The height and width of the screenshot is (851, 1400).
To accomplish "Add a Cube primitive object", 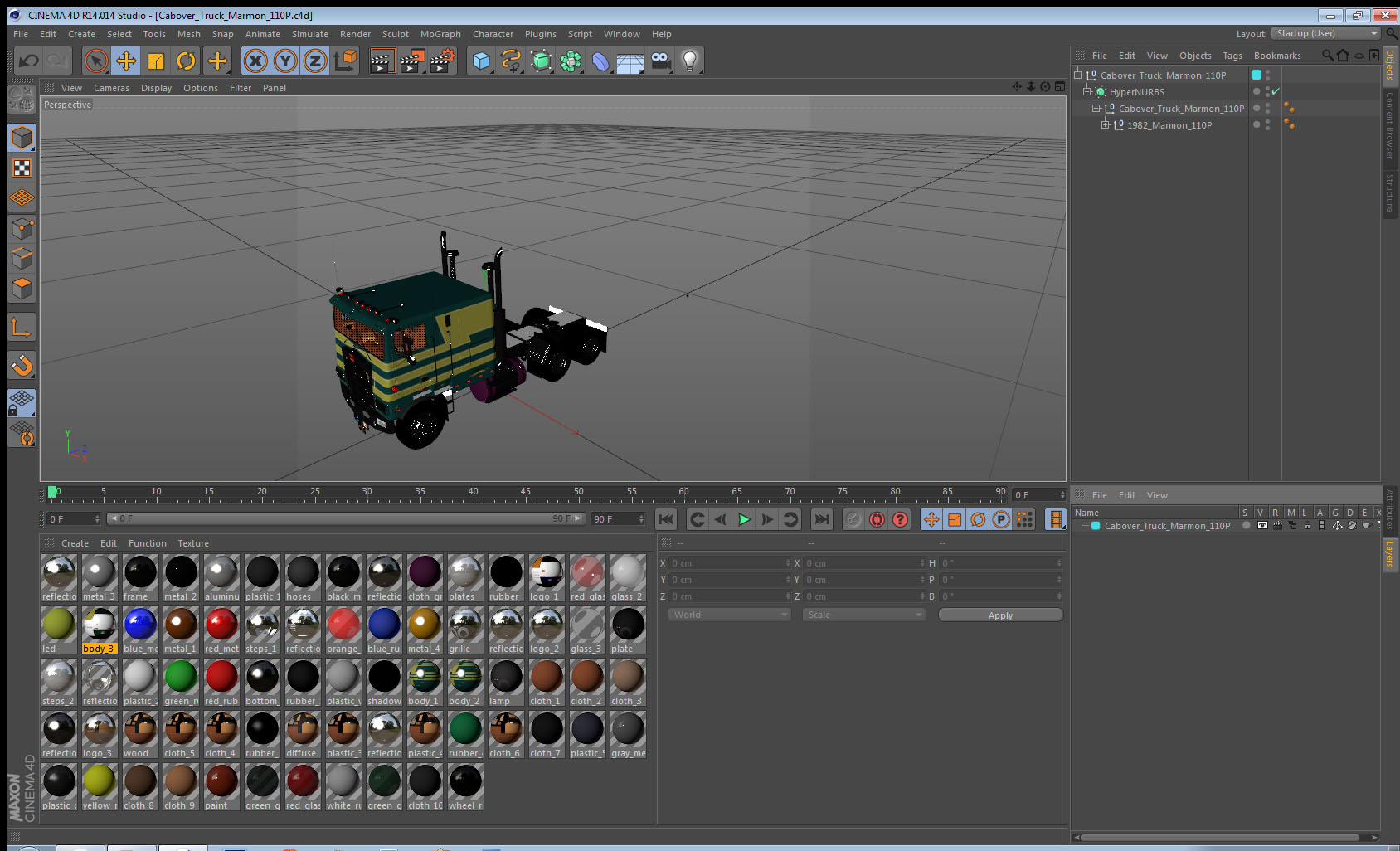I will [x=481, y=61].
